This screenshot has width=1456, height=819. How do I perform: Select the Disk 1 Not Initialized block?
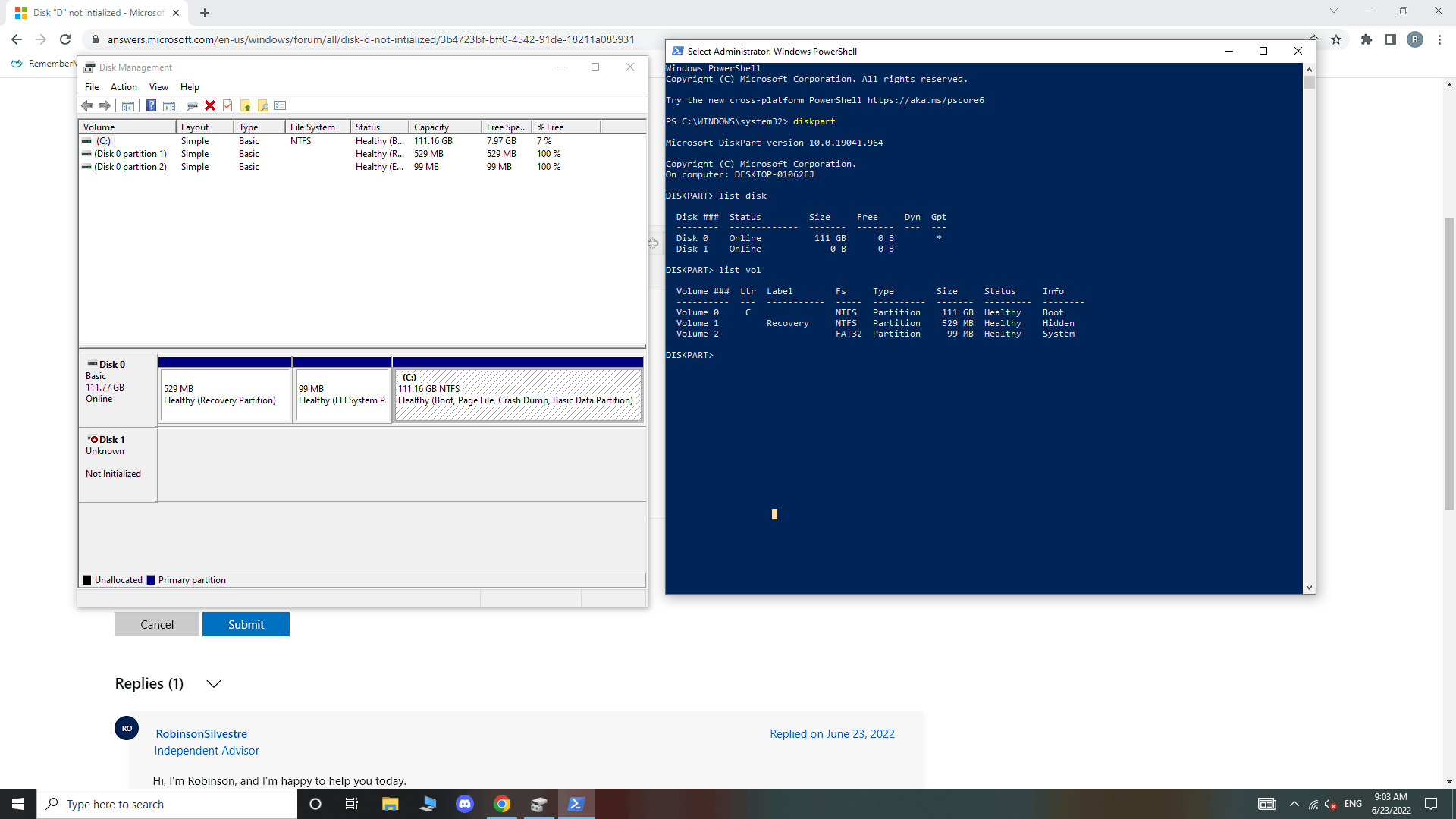(118, 464)
